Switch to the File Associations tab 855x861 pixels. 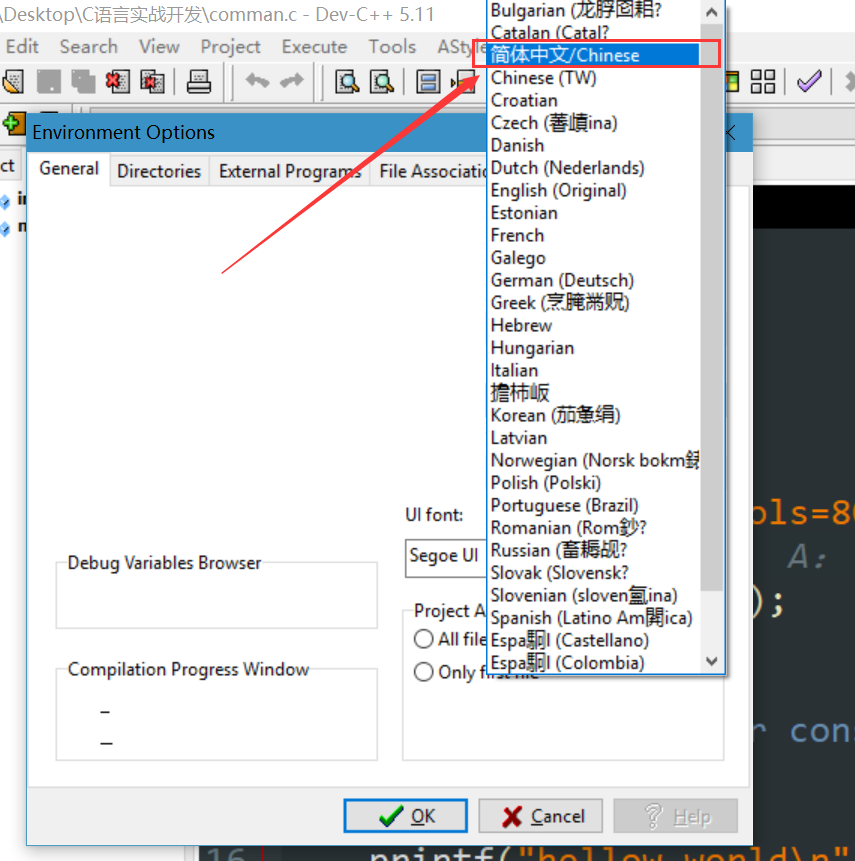pyautogui.click(x=430, y=171)
